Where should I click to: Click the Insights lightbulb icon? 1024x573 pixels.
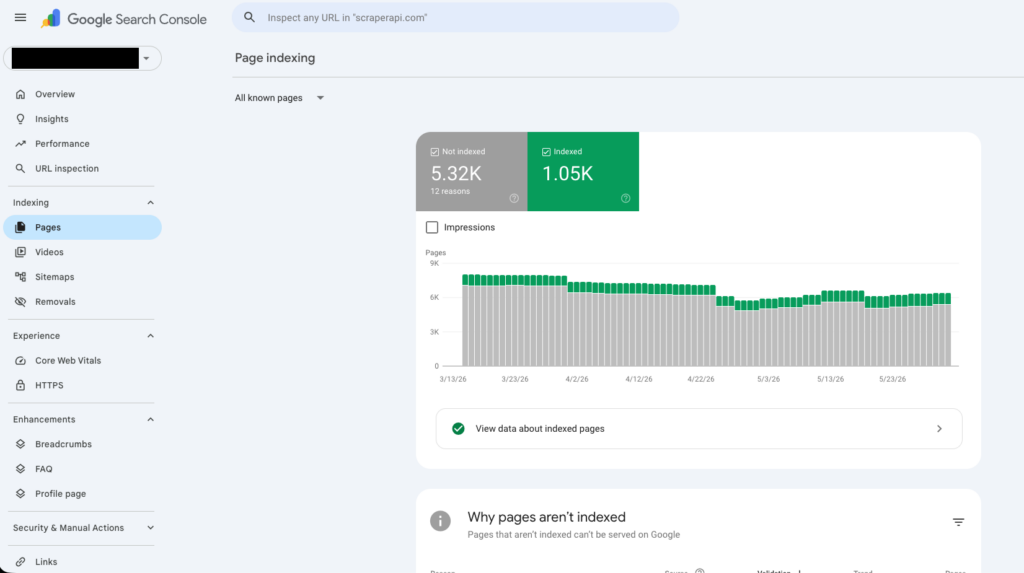(x=20, y=119)
